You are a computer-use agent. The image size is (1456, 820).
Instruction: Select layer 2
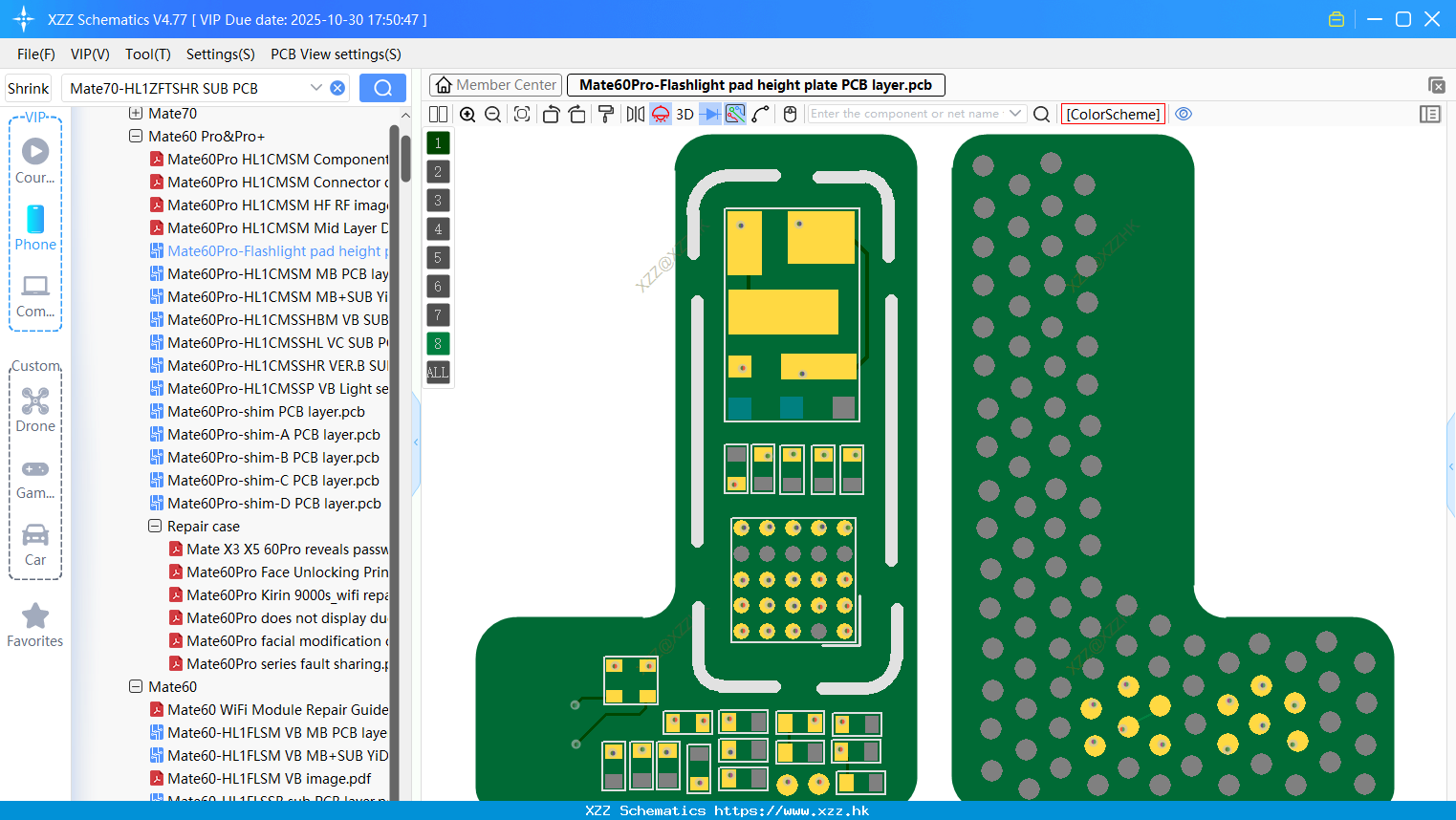[x=438, y=171]
